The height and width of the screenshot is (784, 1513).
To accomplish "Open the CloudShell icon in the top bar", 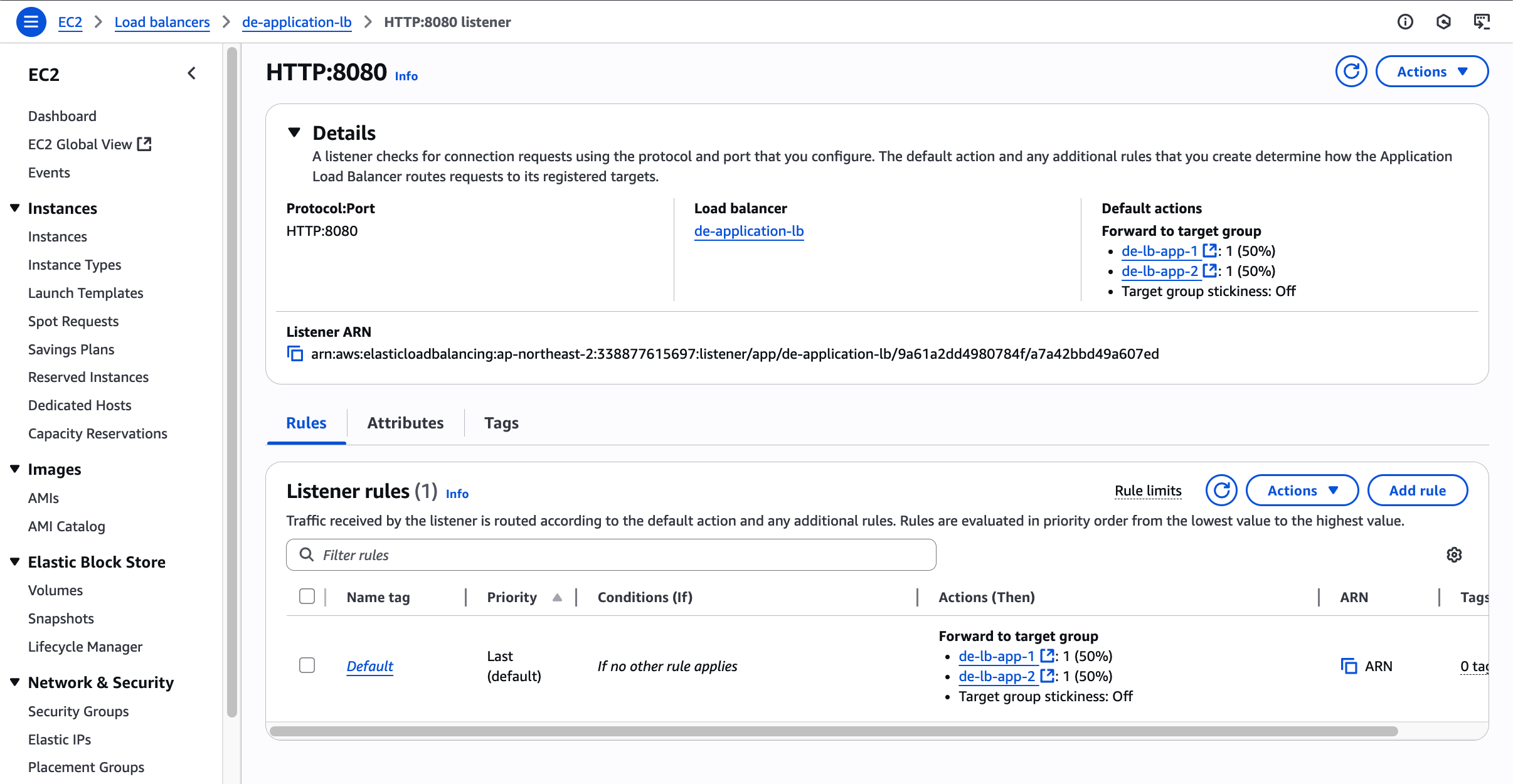I will point(1482,22).
